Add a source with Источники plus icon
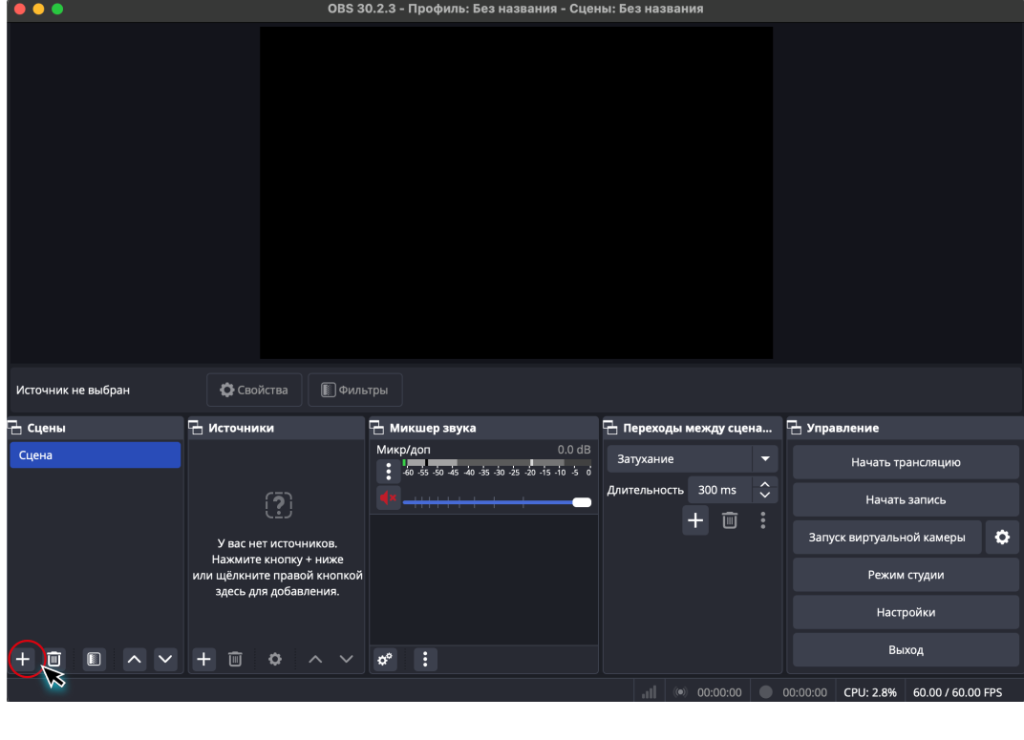 204,659
